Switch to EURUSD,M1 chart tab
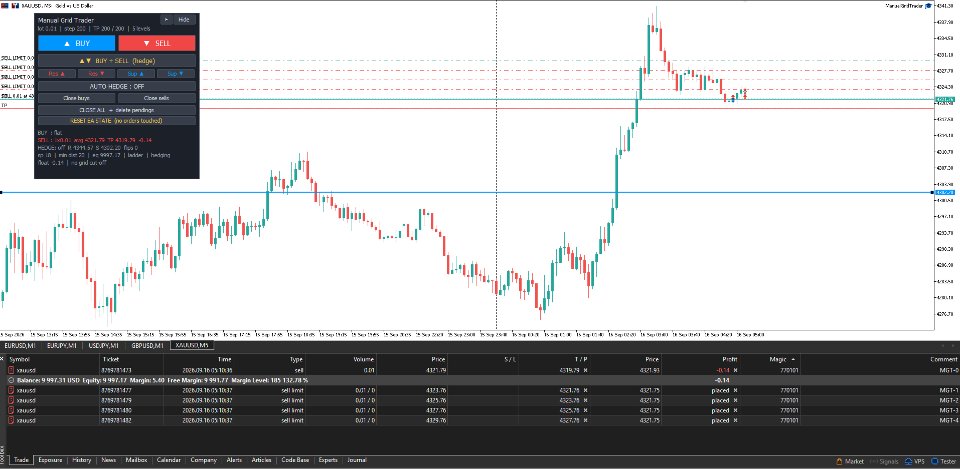The height and width of the screenshot is (469, 960). point(23,345)
